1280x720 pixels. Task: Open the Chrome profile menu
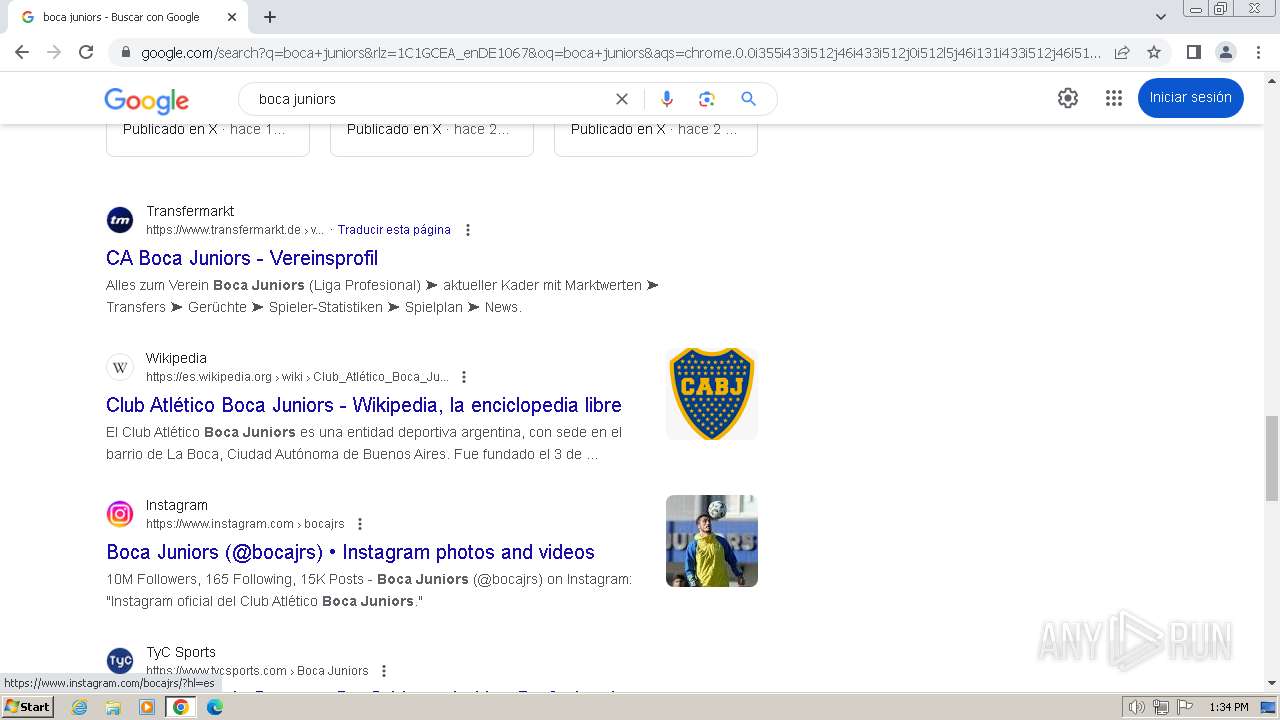click(1225, 52)
